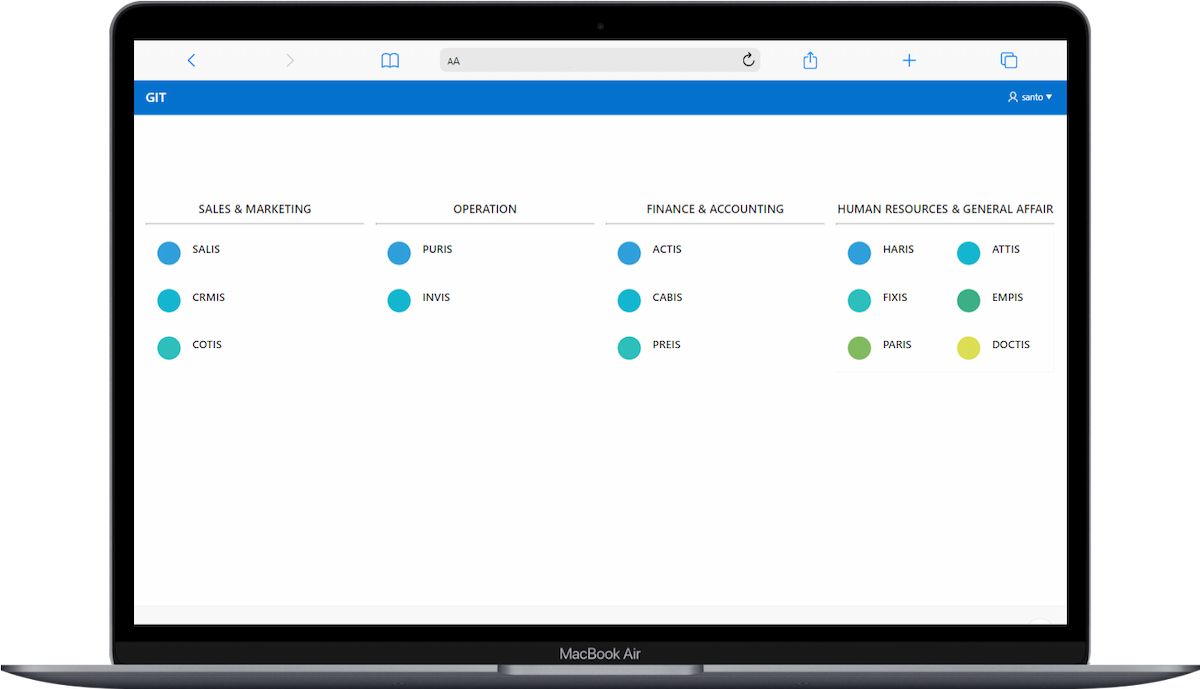Add a new tab with plus icon
Image resolution: width=1200 pixels, height=689 pixels.
coord(909,60)
